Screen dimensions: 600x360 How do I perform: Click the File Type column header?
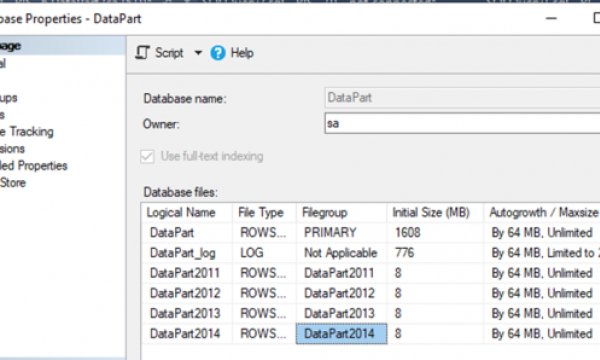click(264, 212)
